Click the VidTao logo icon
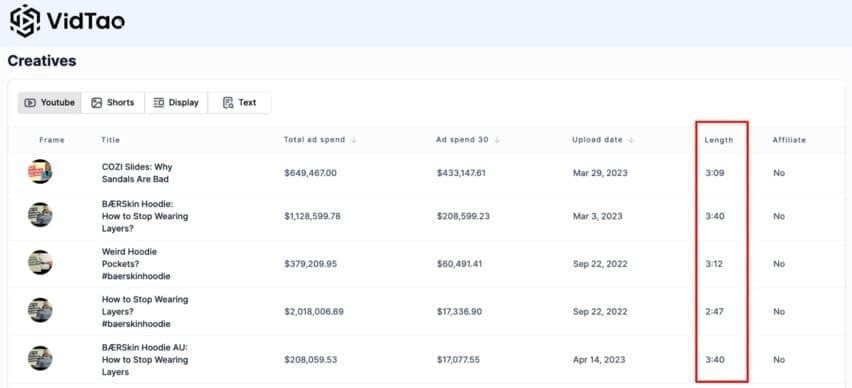 tap(25, 21)
